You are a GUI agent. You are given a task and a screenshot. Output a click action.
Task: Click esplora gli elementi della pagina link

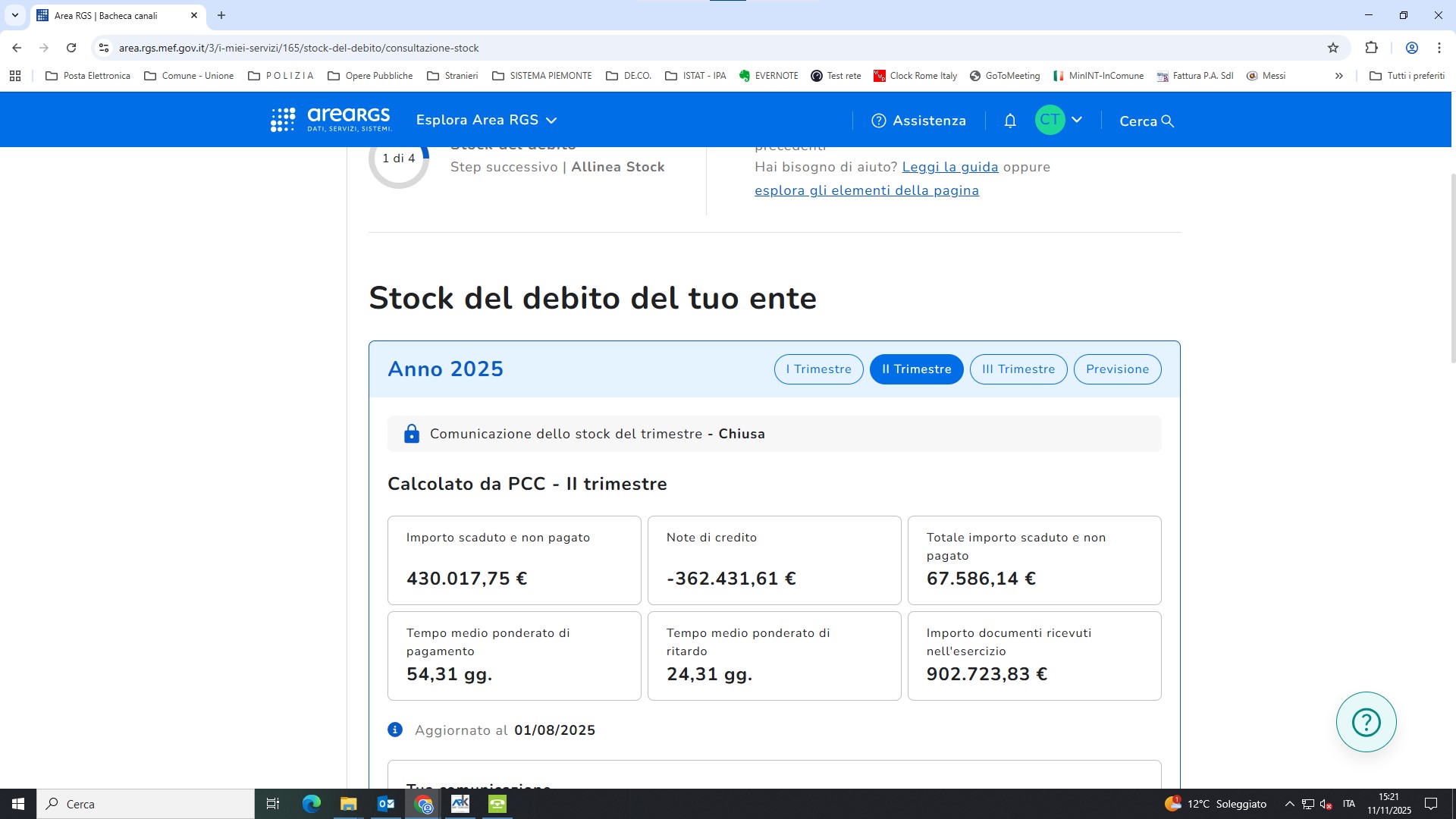pyautogui.click(x=866, y=190)
